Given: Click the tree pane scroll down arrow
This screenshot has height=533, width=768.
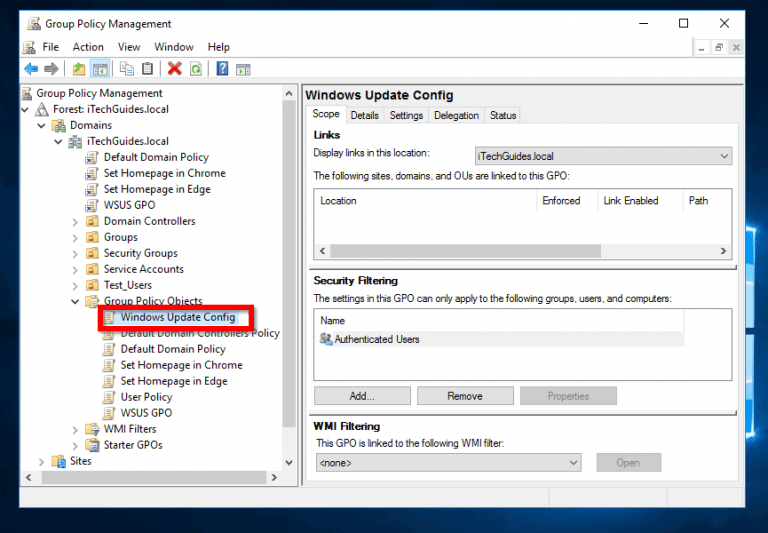Looking at the screenshot, I should point(289,462).
